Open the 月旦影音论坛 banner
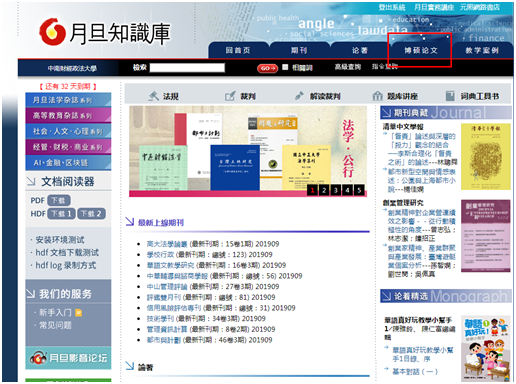516x384 pixels. coord(68,358)
